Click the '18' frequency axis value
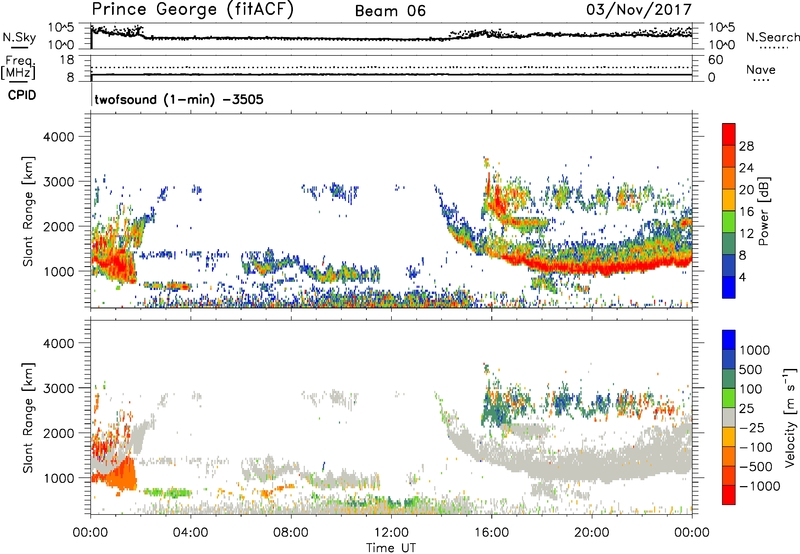Image resolution: width=800 pixels, height=554 pixels. 66,60
